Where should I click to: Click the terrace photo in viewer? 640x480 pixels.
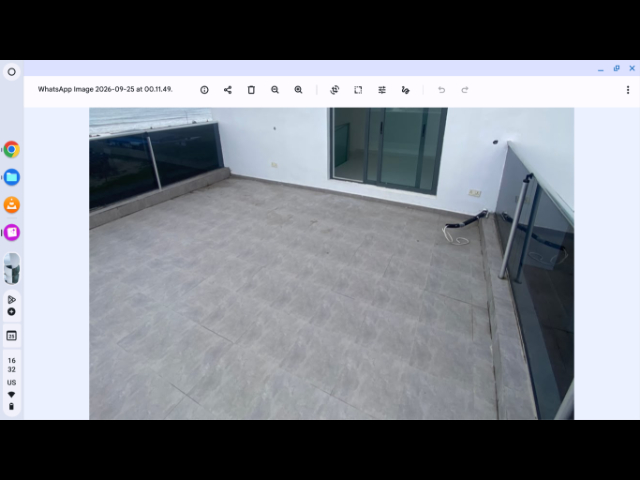pyautogui.click(x=331, y=264)
